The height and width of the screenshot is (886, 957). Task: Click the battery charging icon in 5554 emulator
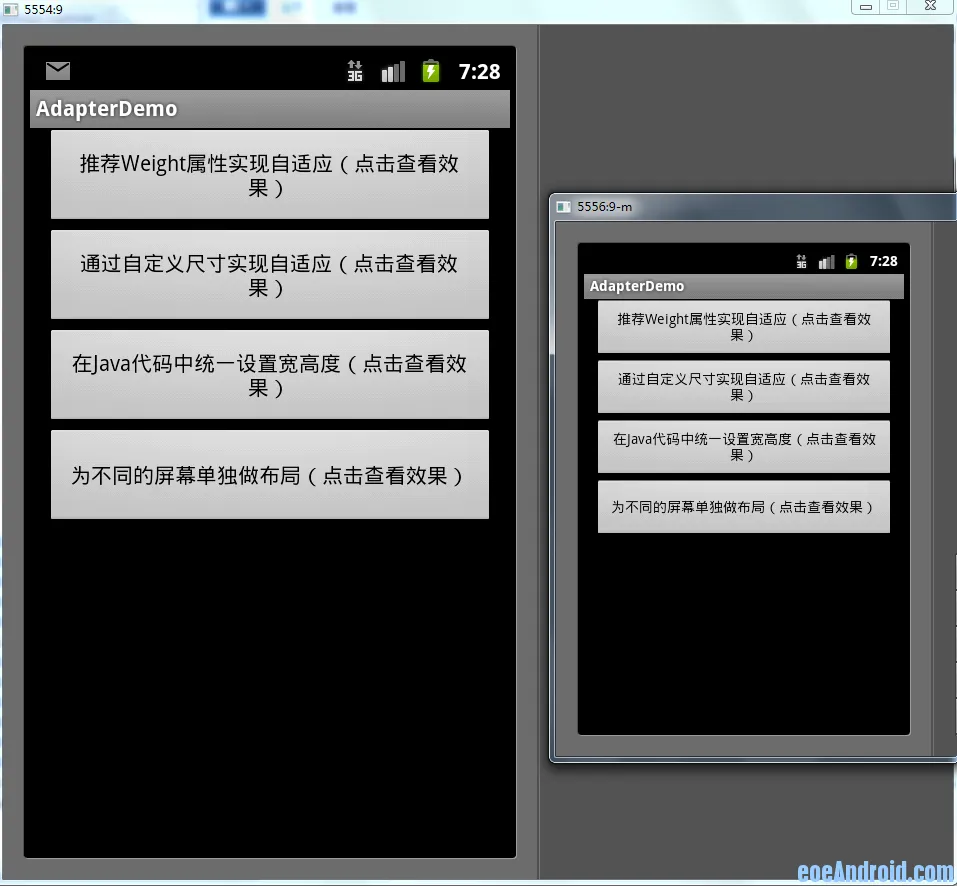click(431, 71)
